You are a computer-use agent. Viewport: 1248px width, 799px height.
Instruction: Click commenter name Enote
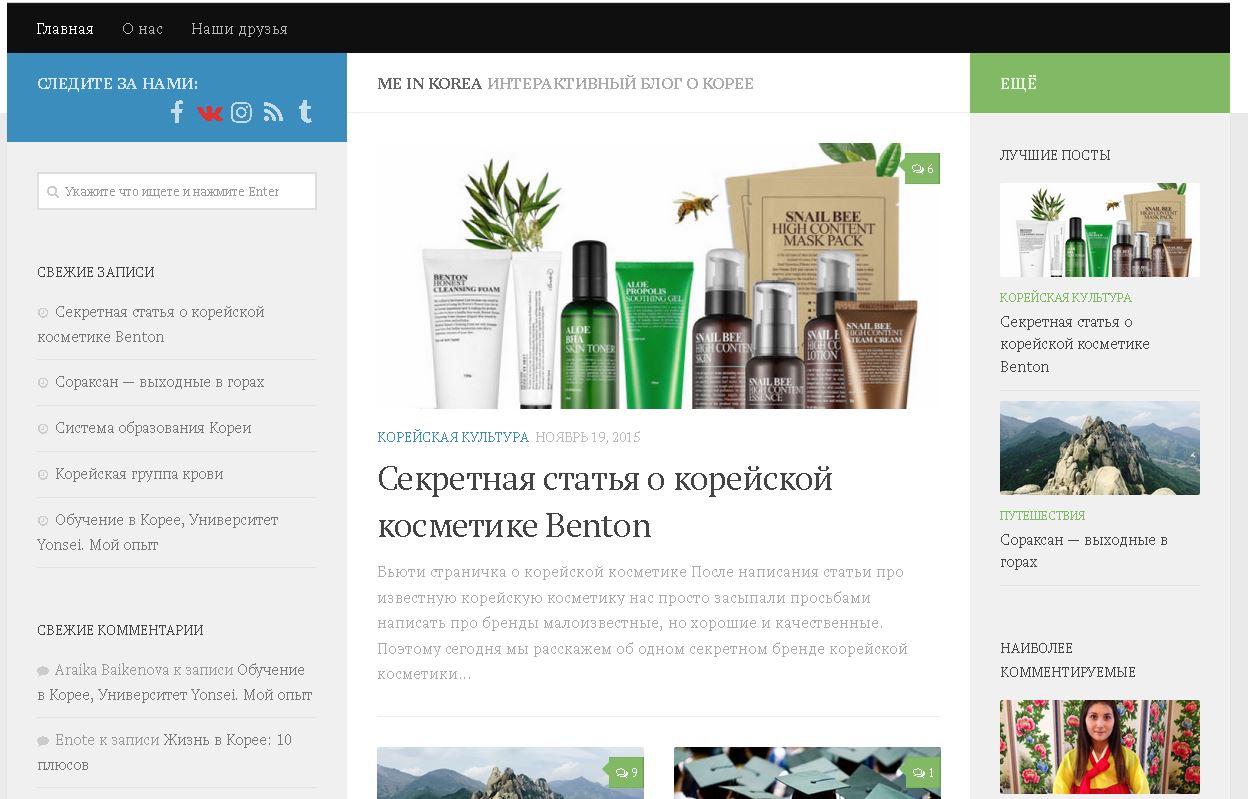[x=75, y=740]
